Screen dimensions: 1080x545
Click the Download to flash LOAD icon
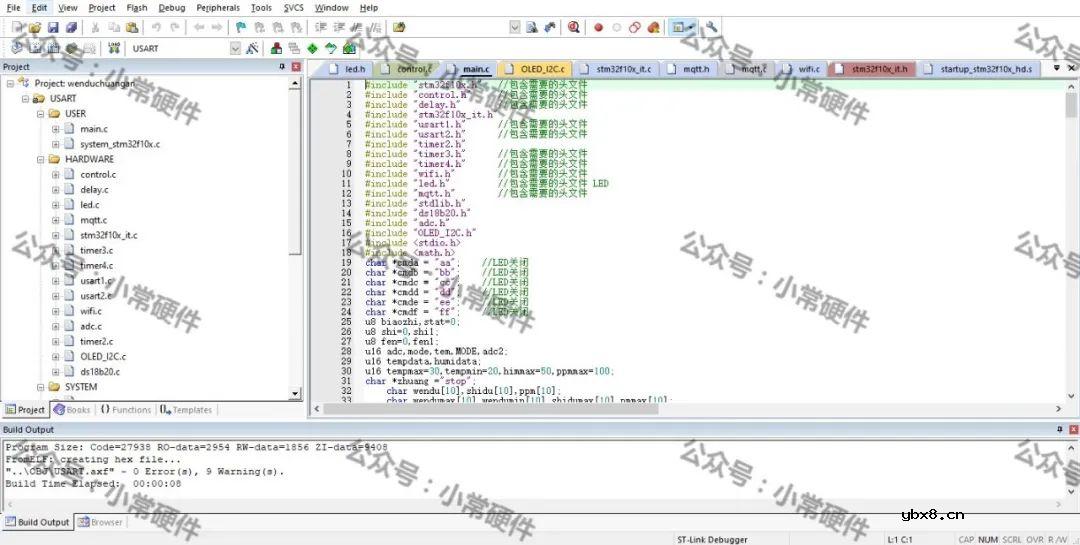(114, 48)
